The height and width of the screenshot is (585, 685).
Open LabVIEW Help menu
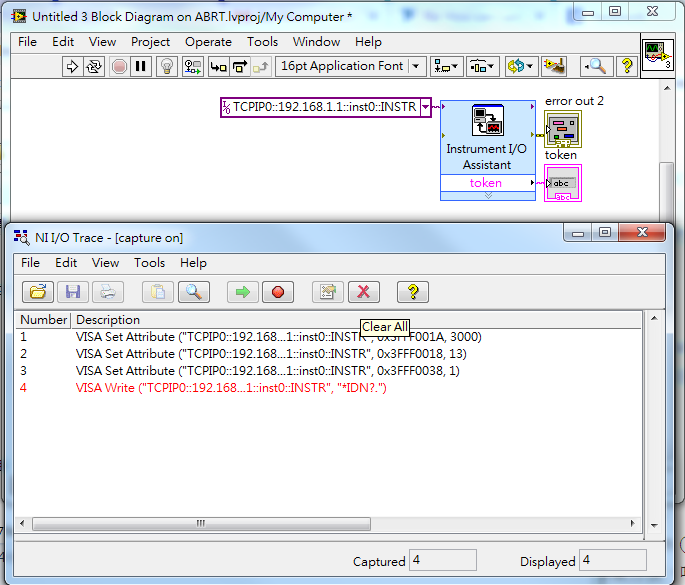[x=368, y=42]
